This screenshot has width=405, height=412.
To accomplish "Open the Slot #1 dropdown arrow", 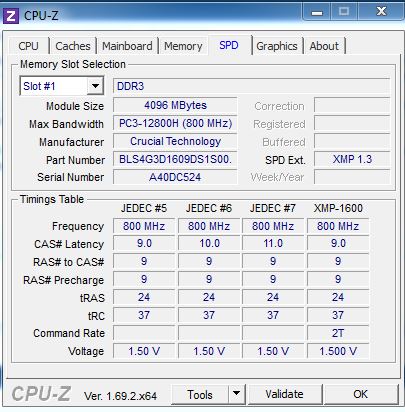I will pyautogui.click(x=95, y=86).
